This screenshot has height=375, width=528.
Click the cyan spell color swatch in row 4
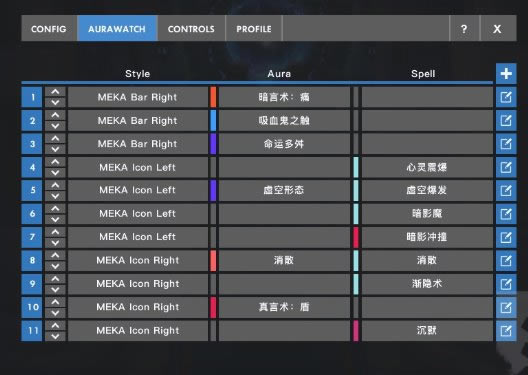(356, 167)
